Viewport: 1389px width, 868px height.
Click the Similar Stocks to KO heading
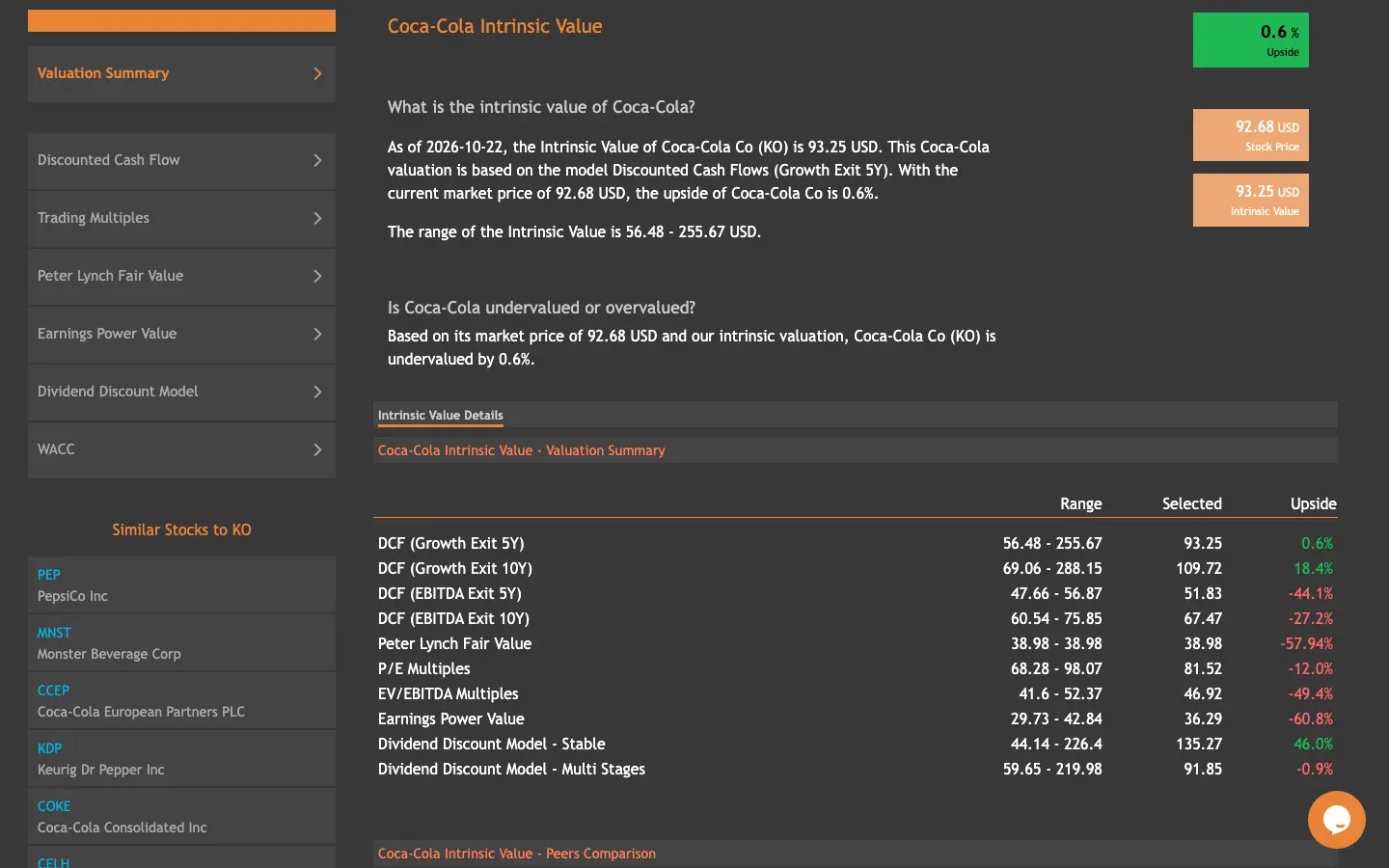coord(181,529)
